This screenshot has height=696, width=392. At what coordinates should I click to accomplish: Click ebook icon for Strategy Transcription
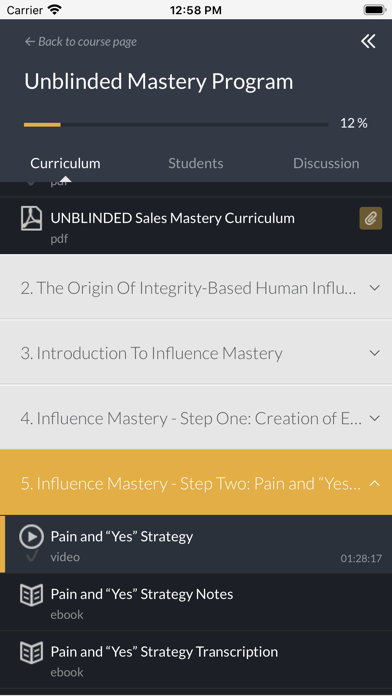32,652
